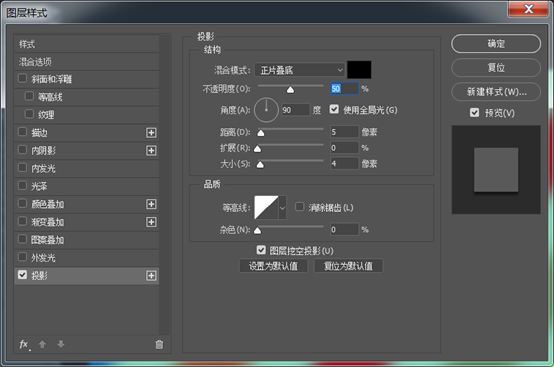Add another 颜色叠加 effect with its plus icon
This screenshot has width=554, height=367.
151,204
